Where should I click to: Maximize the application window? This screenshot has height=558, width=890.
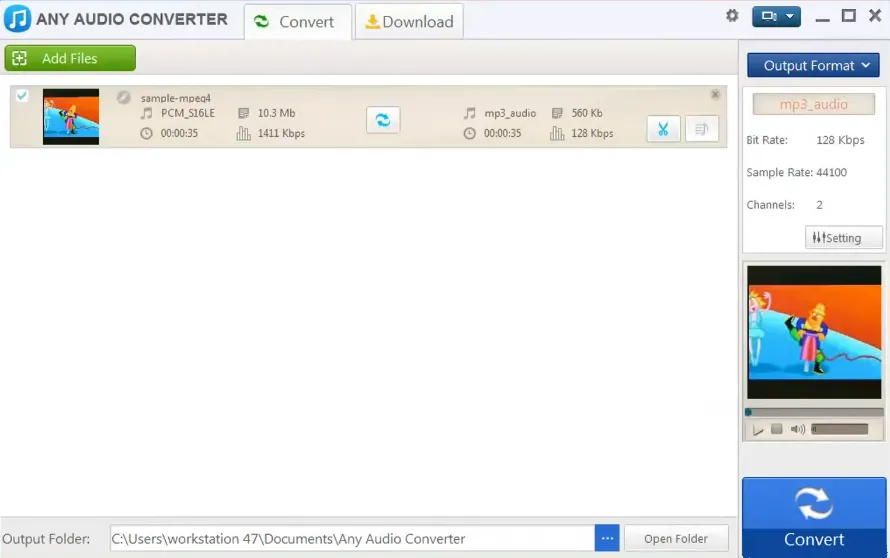pyautogui.click(x=849, y=16)
